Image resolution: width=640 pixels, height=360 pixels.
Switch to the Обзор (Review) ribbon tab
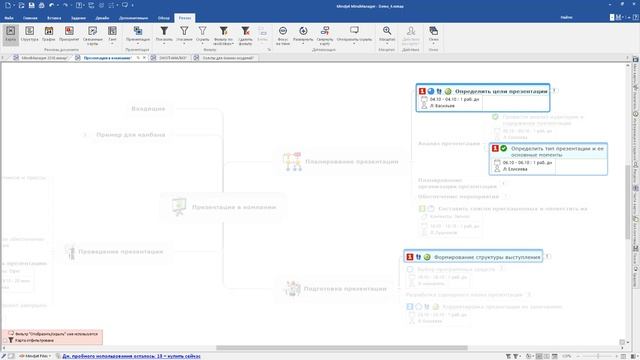pyautogui.click(x=164, y=18)
